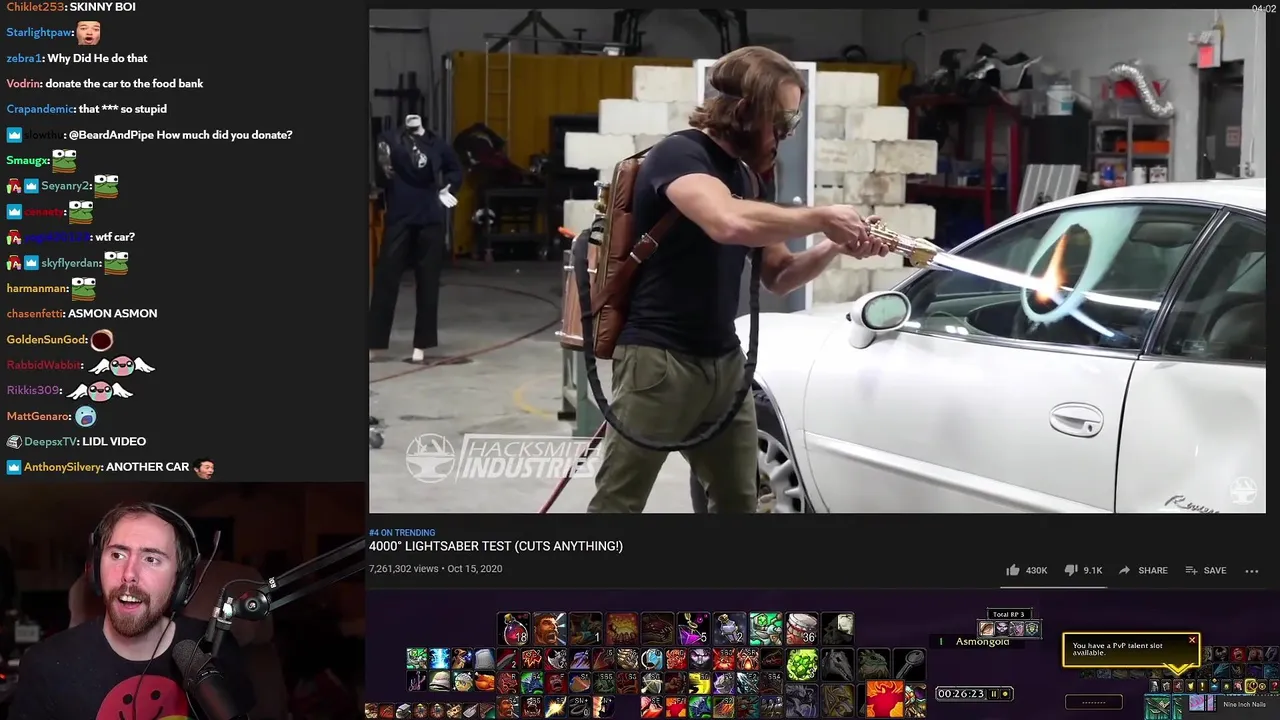This screenshot has width=1280, height=720.
Task: Click the badge beside DeepsxTV
Action: point(14,442)
